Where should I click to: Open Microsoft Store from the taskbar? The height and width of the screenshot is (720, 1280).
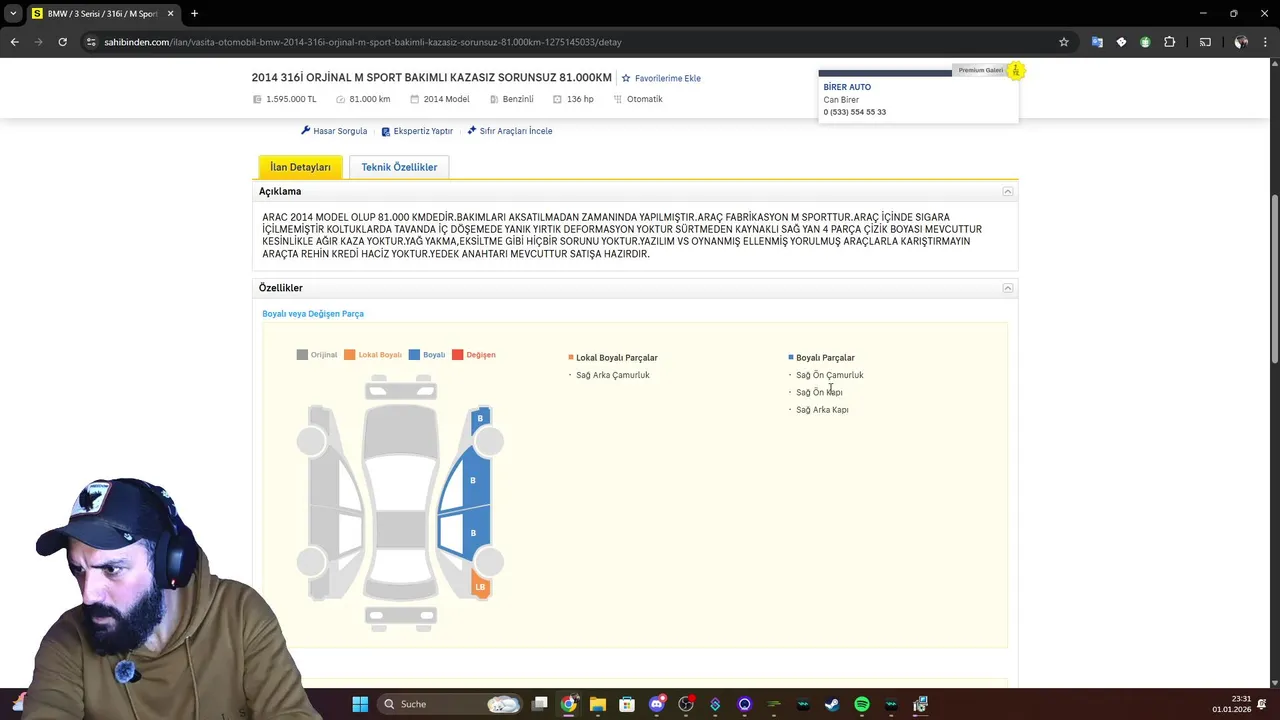click(627, 704)
